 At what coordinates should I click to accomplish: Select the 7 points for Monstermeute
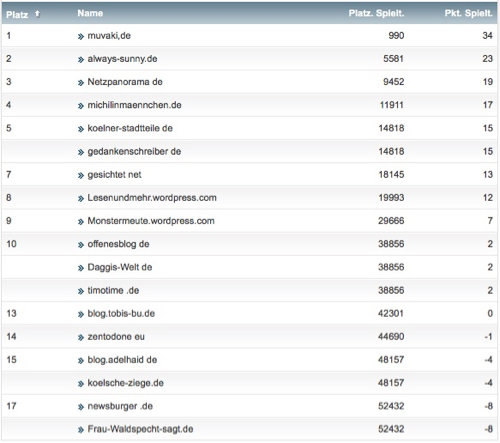tap(490, 221)
